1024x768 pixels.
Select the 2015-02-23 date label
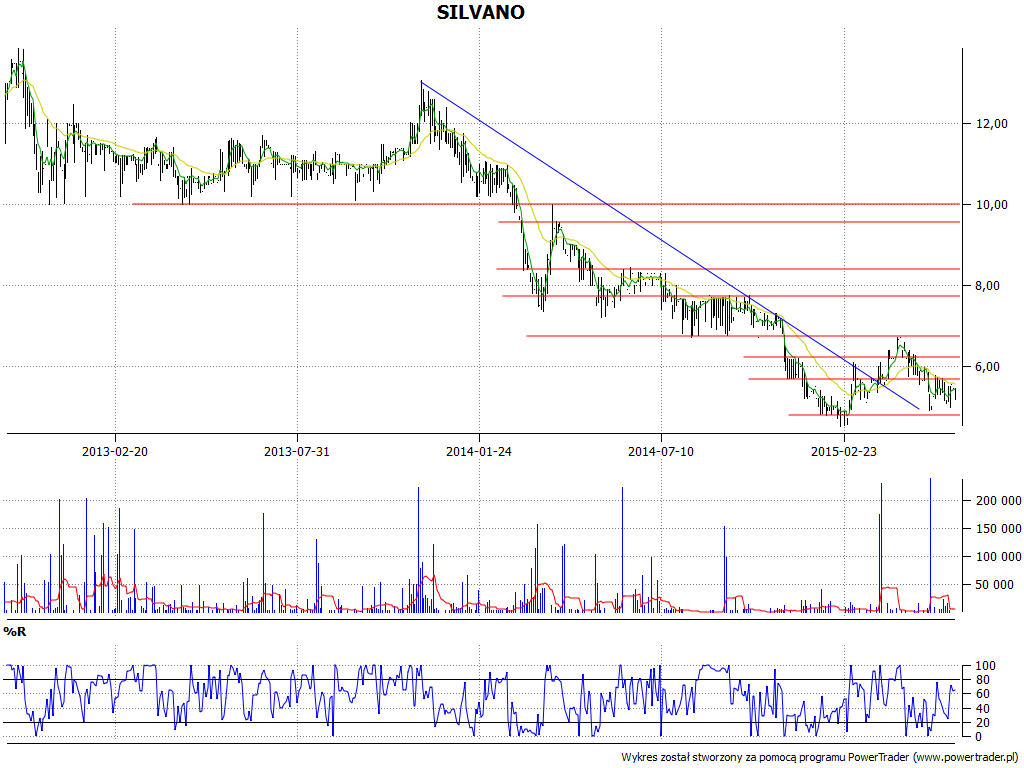pyautogui.click(x=844, y=451)
